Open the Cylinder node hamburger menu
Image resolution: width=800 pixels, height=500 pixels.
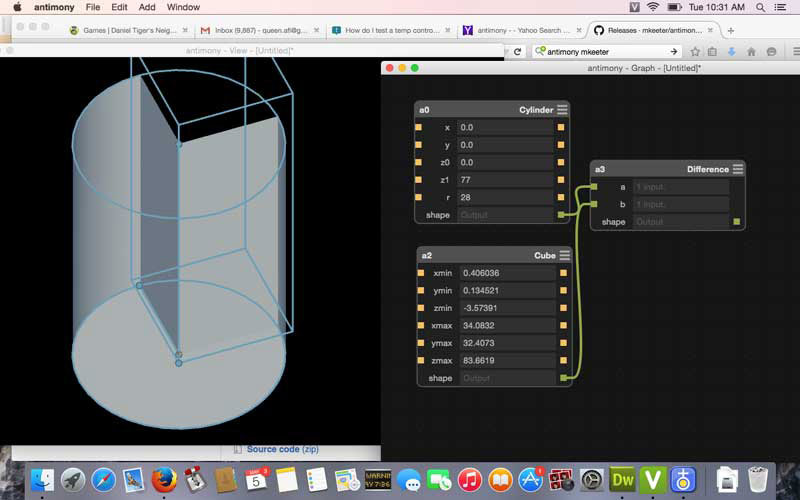click(x=562, y=110)
